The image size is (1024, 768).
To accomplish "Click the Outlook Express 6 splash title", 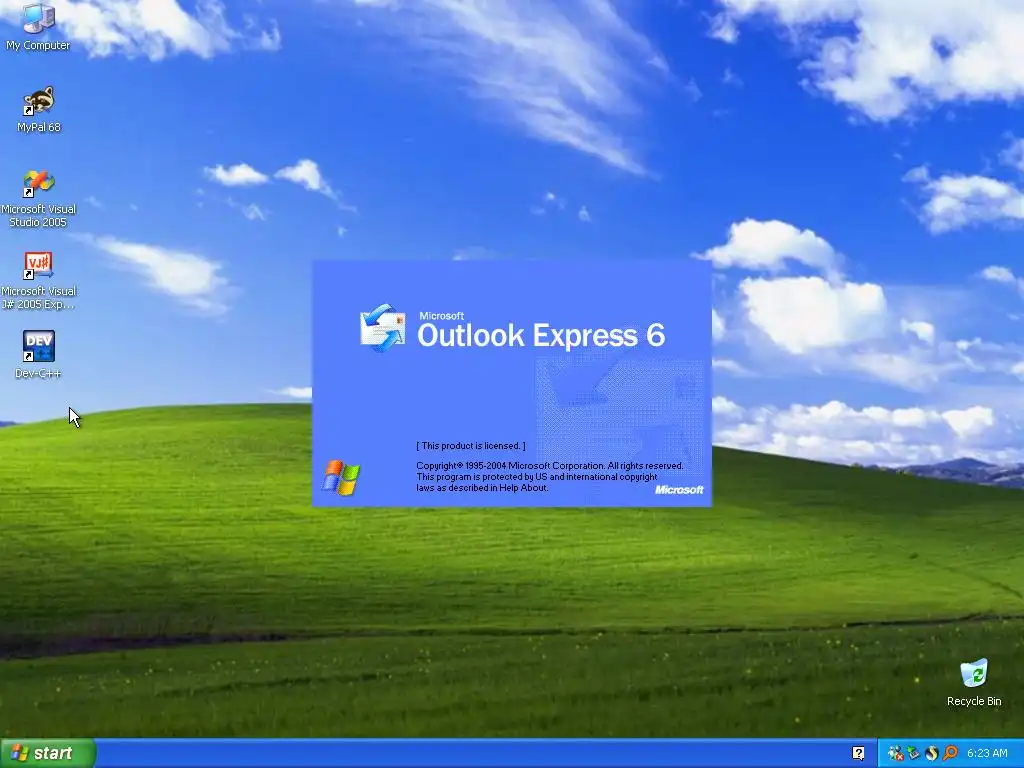I will (x=541, y=334).
